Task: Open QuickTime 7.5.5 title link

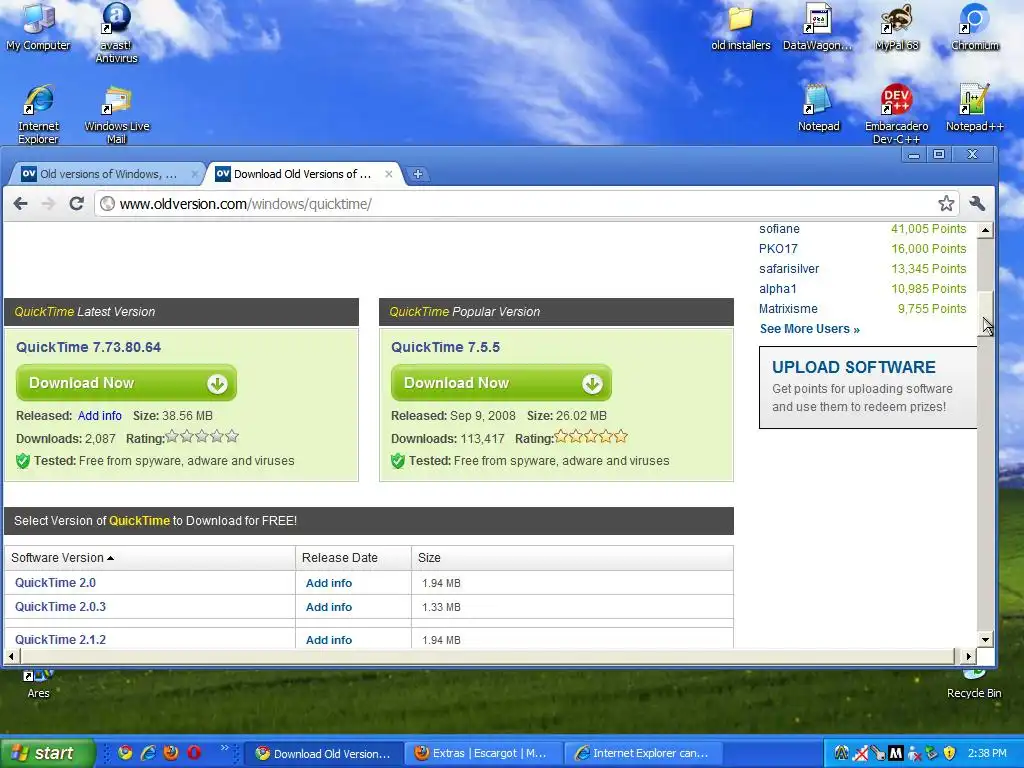Action: click(445, 347)
